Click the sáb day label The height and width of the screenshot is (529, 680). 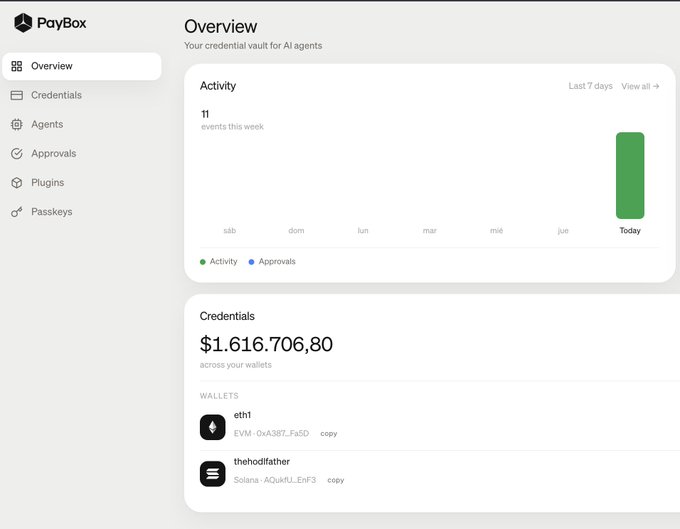tap(230, 231)
